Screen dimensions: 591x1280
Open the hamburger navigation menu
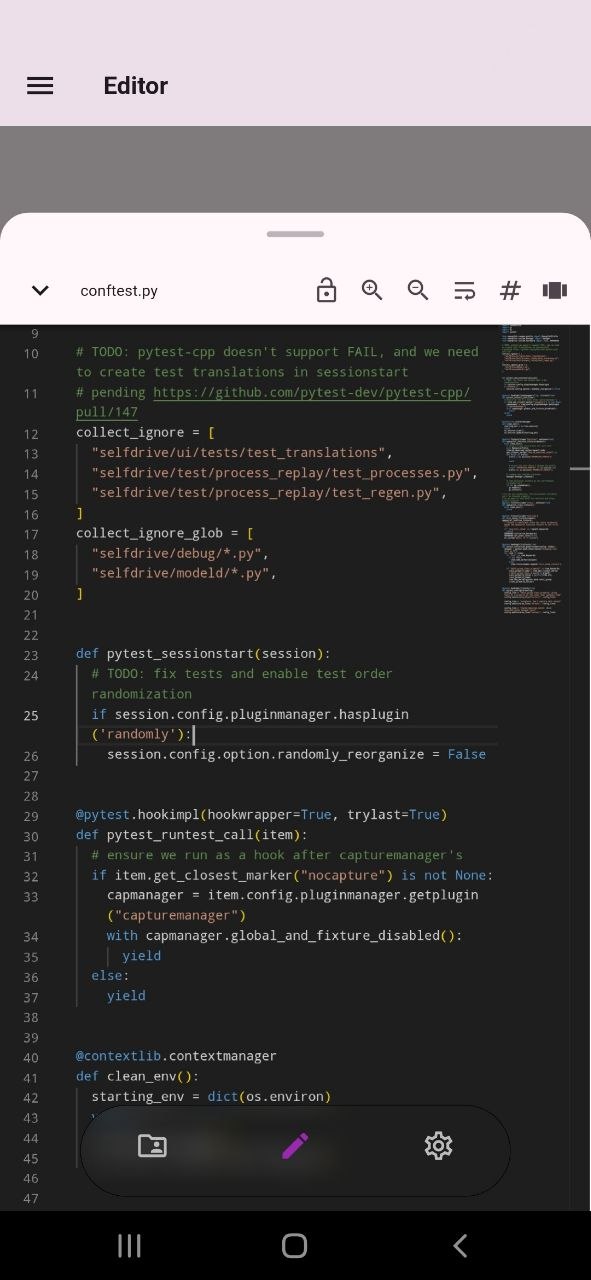point(40,86)
